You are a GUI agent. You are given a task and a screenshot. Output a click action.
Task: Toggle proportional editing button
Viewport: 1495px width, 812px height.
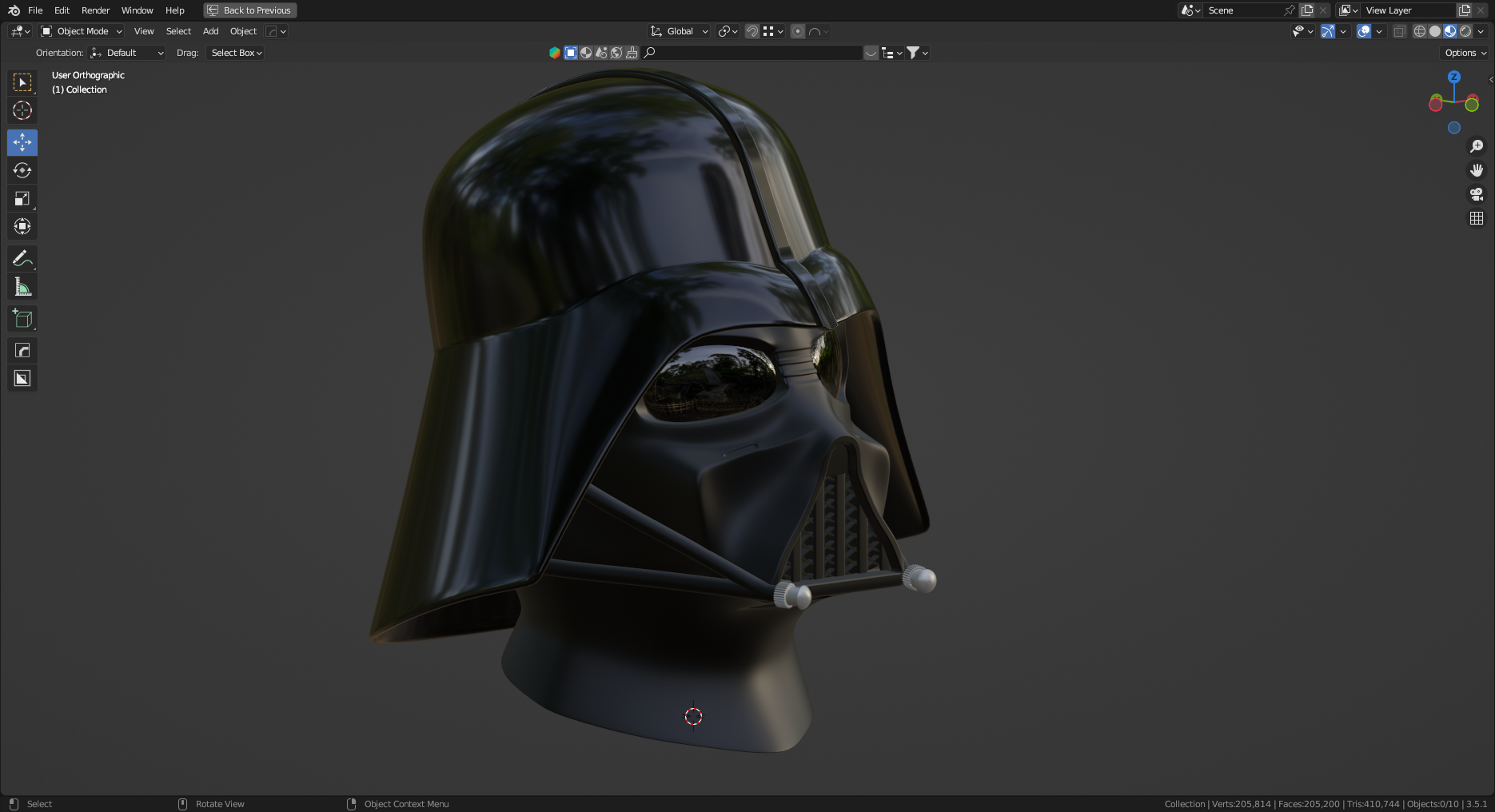(798, 31)
